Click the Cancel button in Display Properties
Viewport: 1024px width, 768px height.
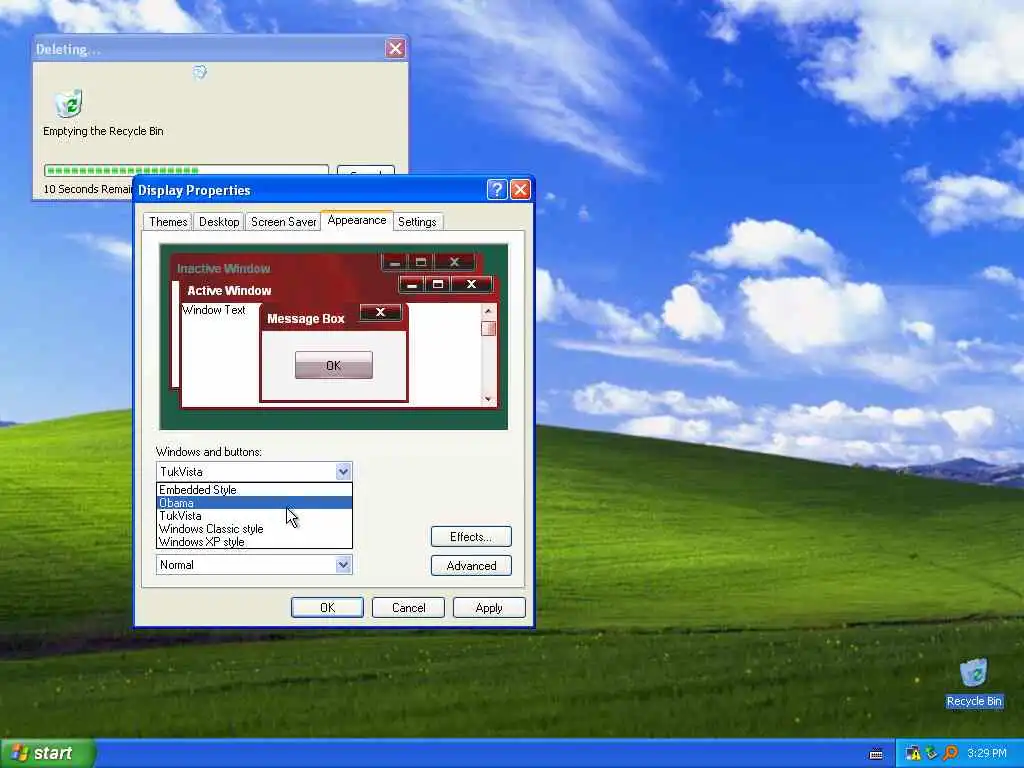pos(408,607)
